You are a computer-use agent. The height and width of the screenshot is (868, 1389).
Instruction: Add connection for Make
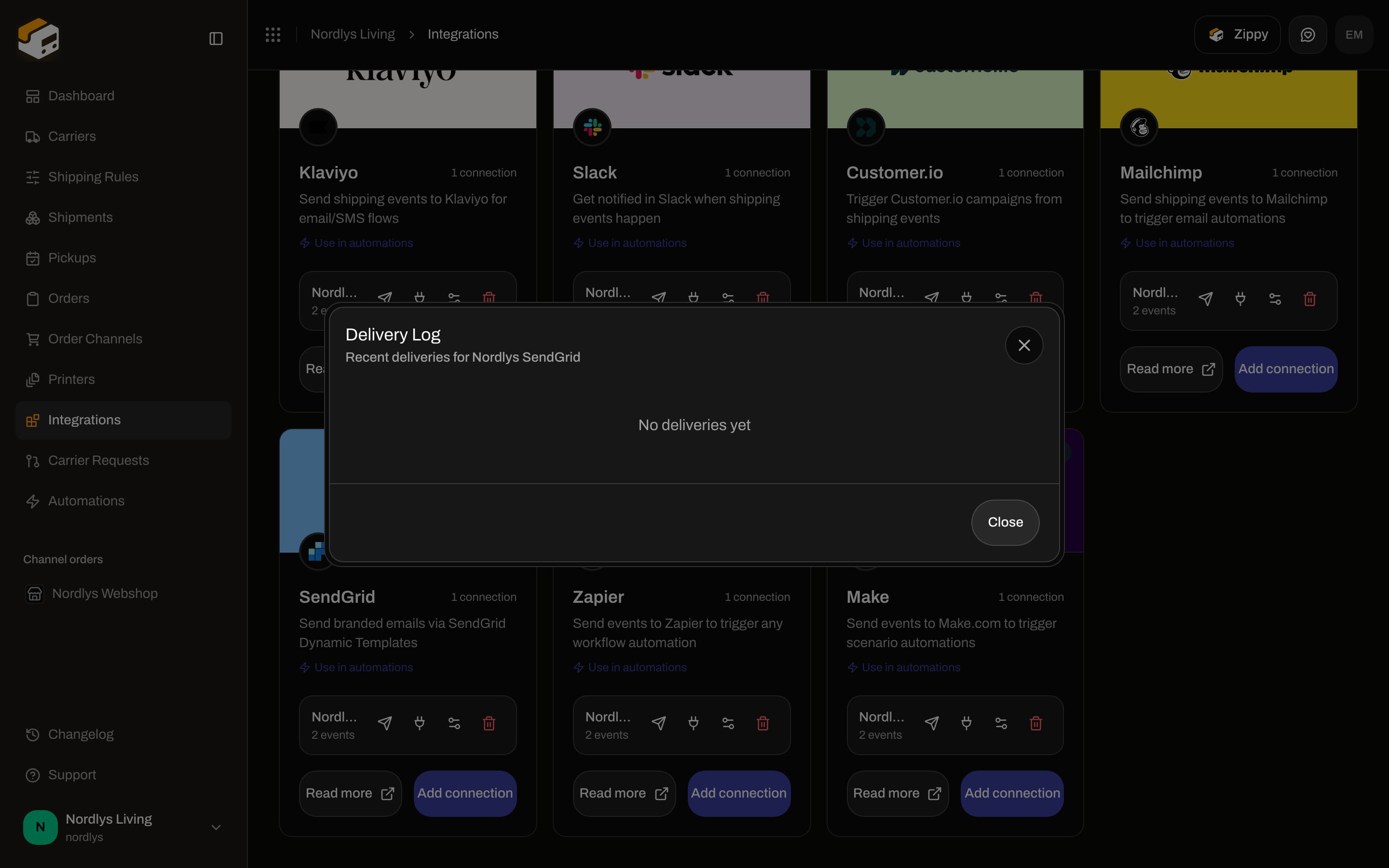(x=1012, y=793)
